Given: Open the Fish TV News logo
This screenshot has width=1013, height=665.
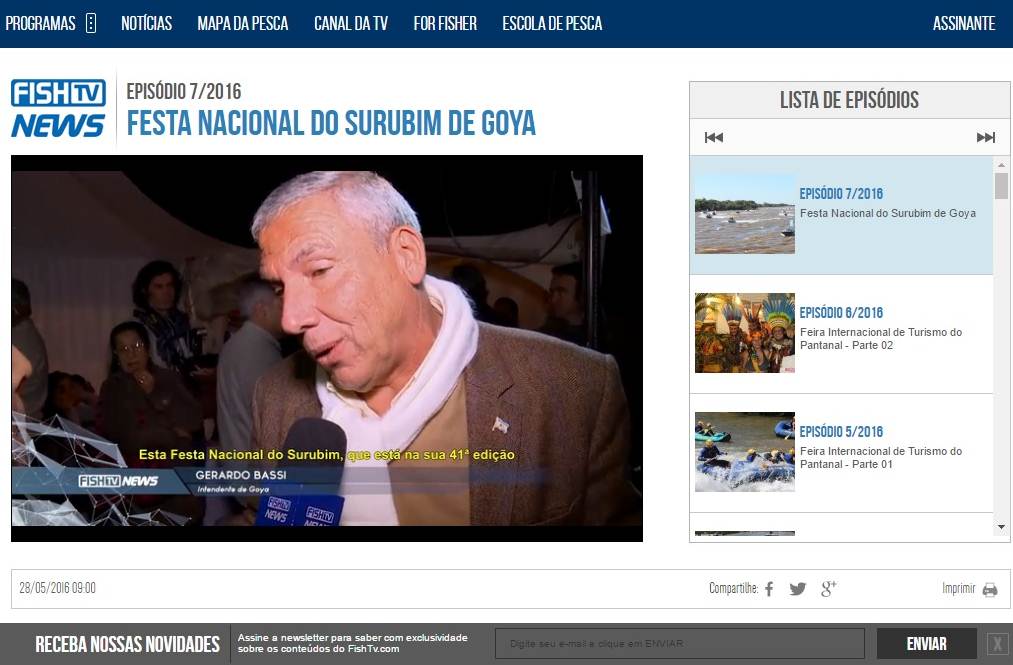Looking at the screenshot, I should [58, 109].
